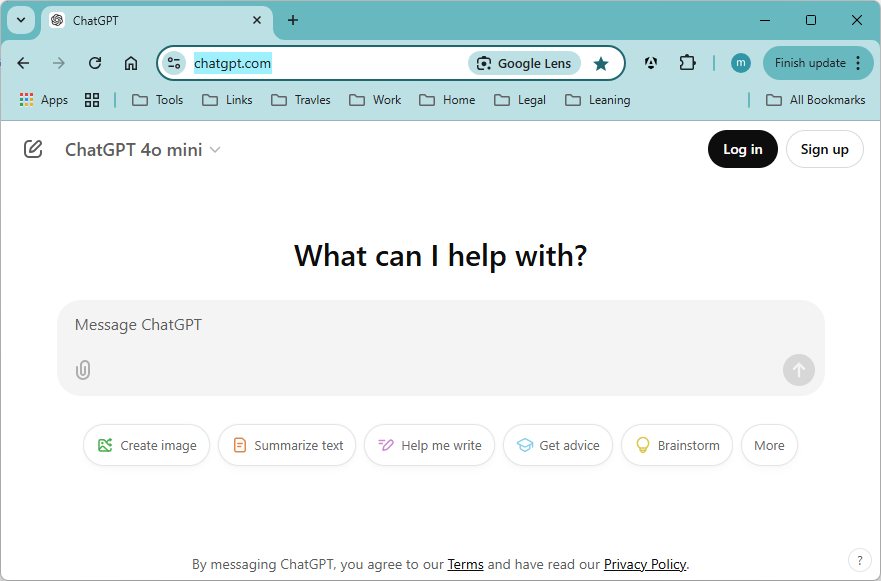
Task: Select the Brainstorm suggestion
Action: (x=676, y=446)
